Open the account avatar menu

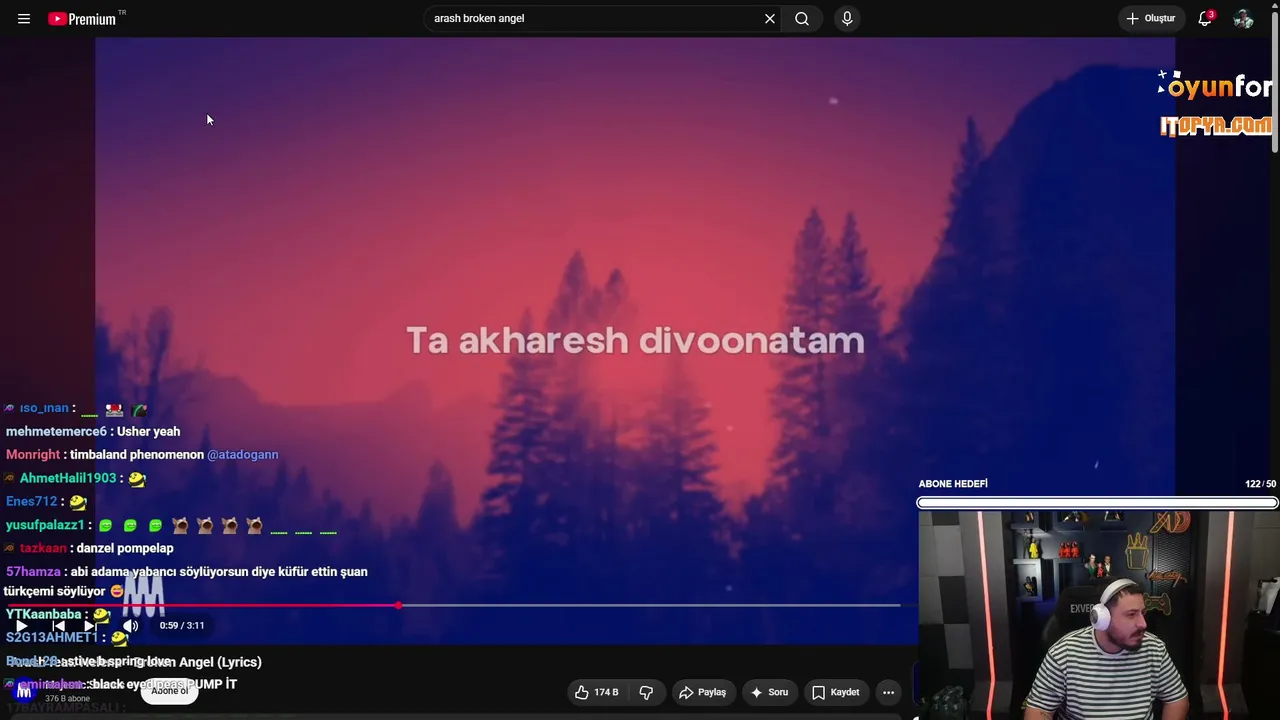(1243, 19)
